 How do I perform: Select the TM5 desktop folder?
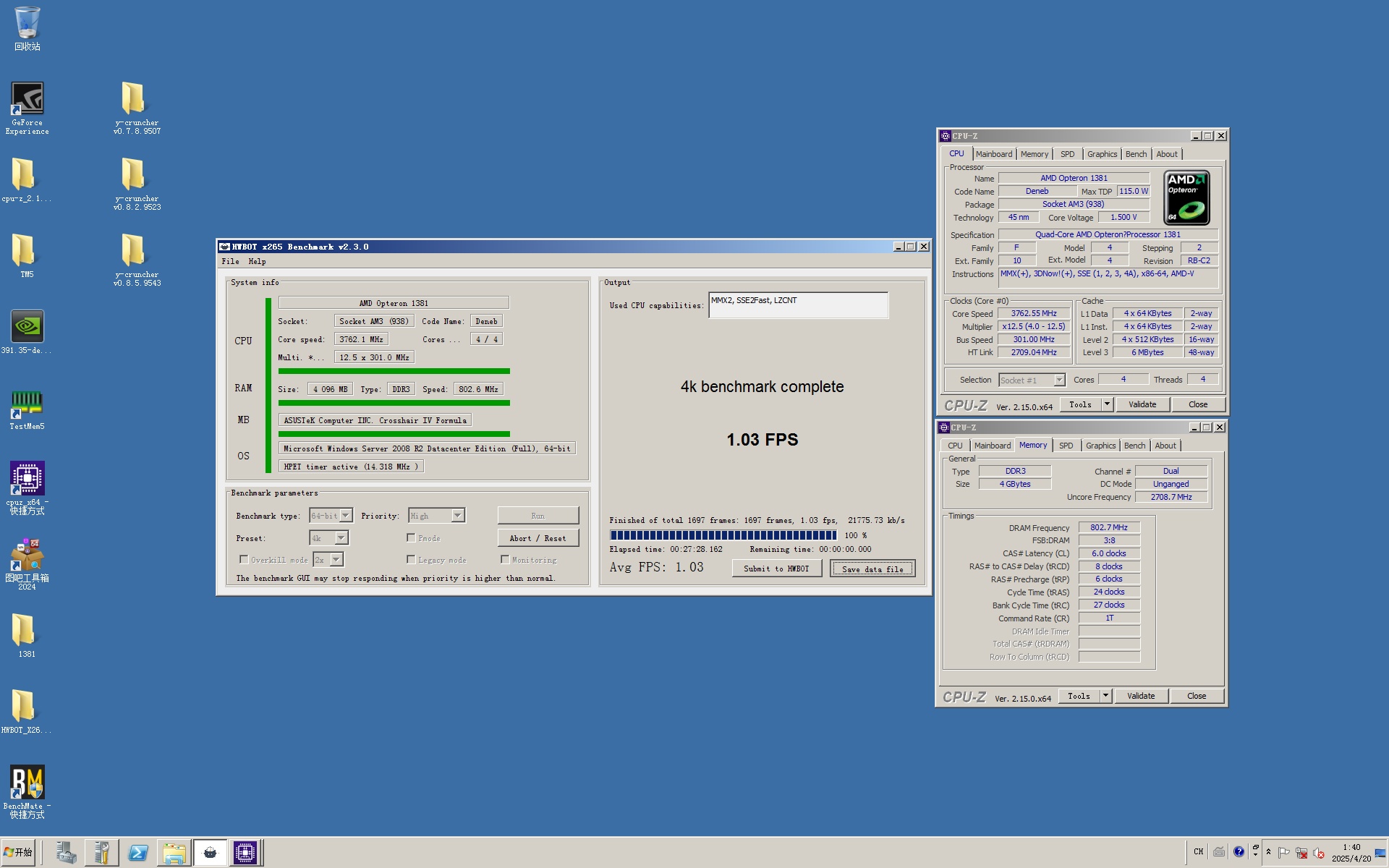26,256
